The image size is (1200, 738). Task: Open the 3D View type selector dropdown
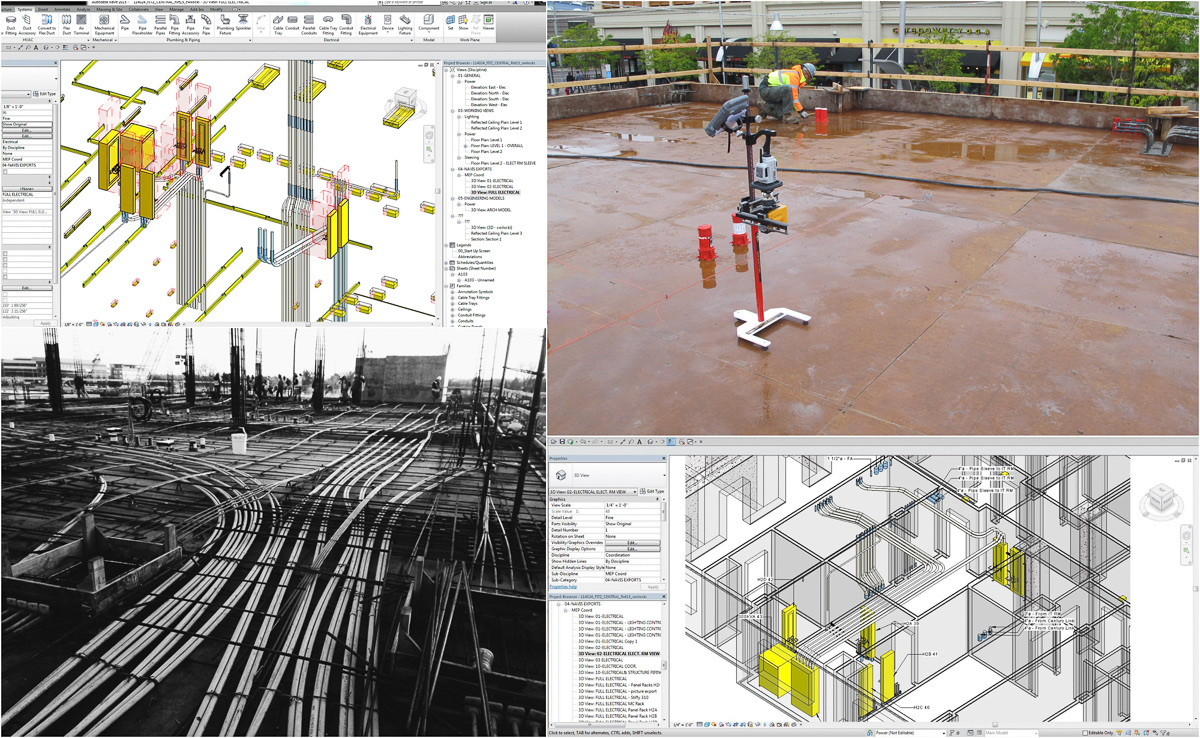[x=664, y=475]
